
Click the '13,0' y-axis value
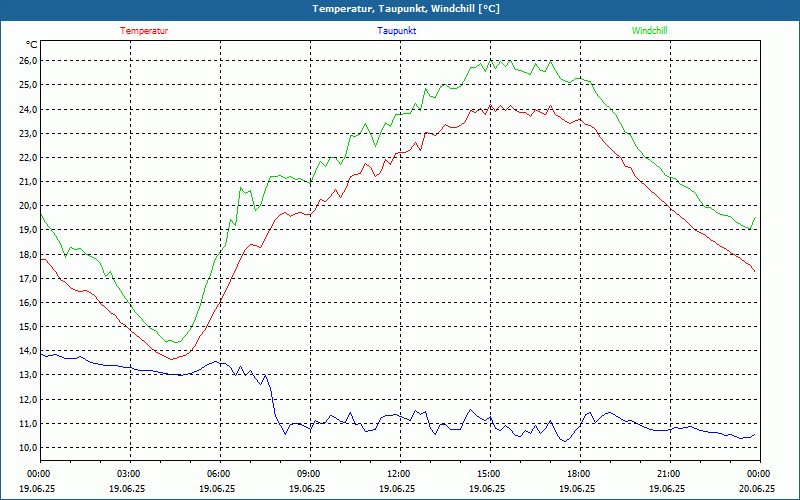point(28,375)
